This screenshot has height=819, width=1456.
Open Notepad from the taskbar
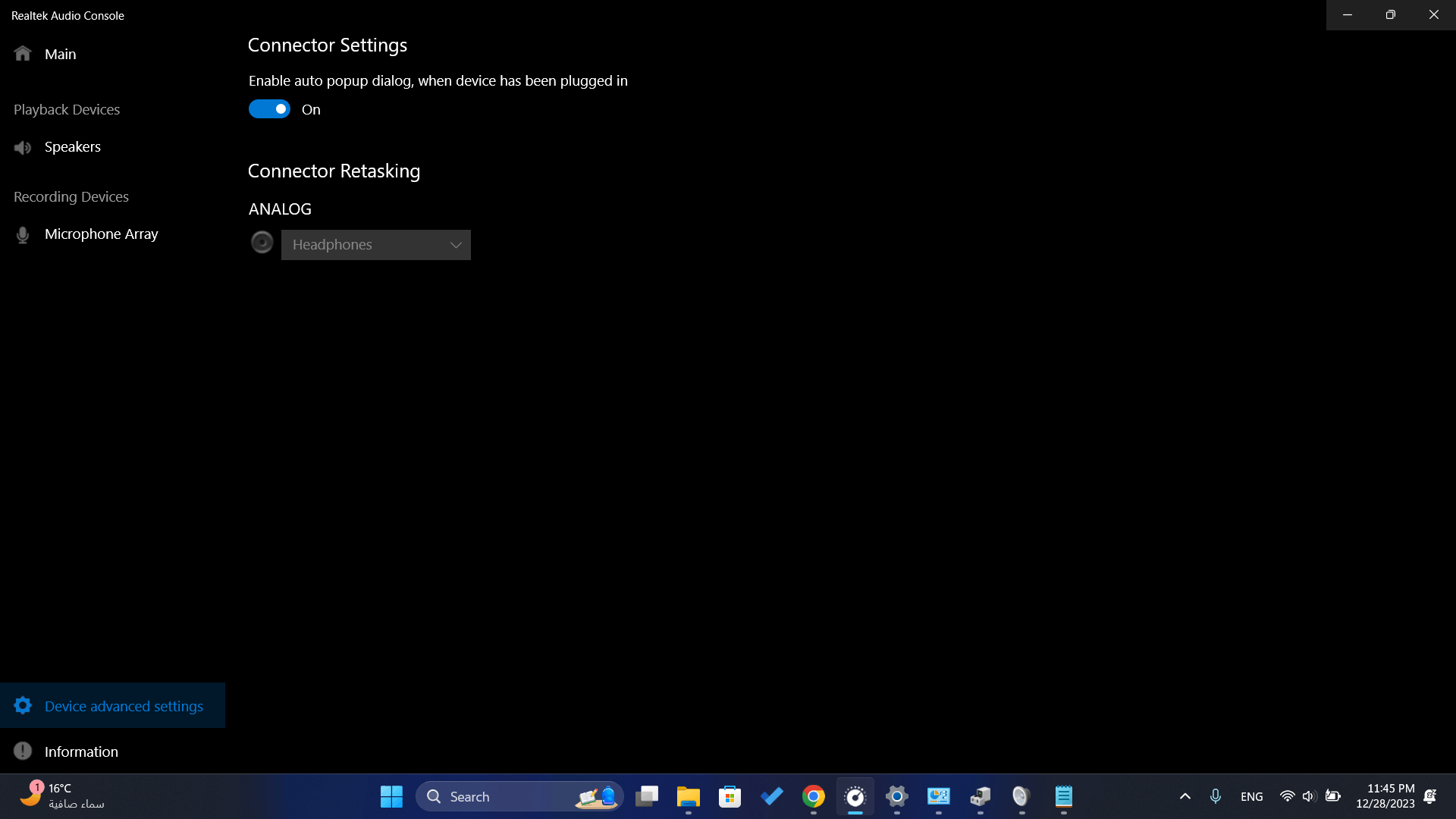pyautogui.click(x=1064, y=797)
